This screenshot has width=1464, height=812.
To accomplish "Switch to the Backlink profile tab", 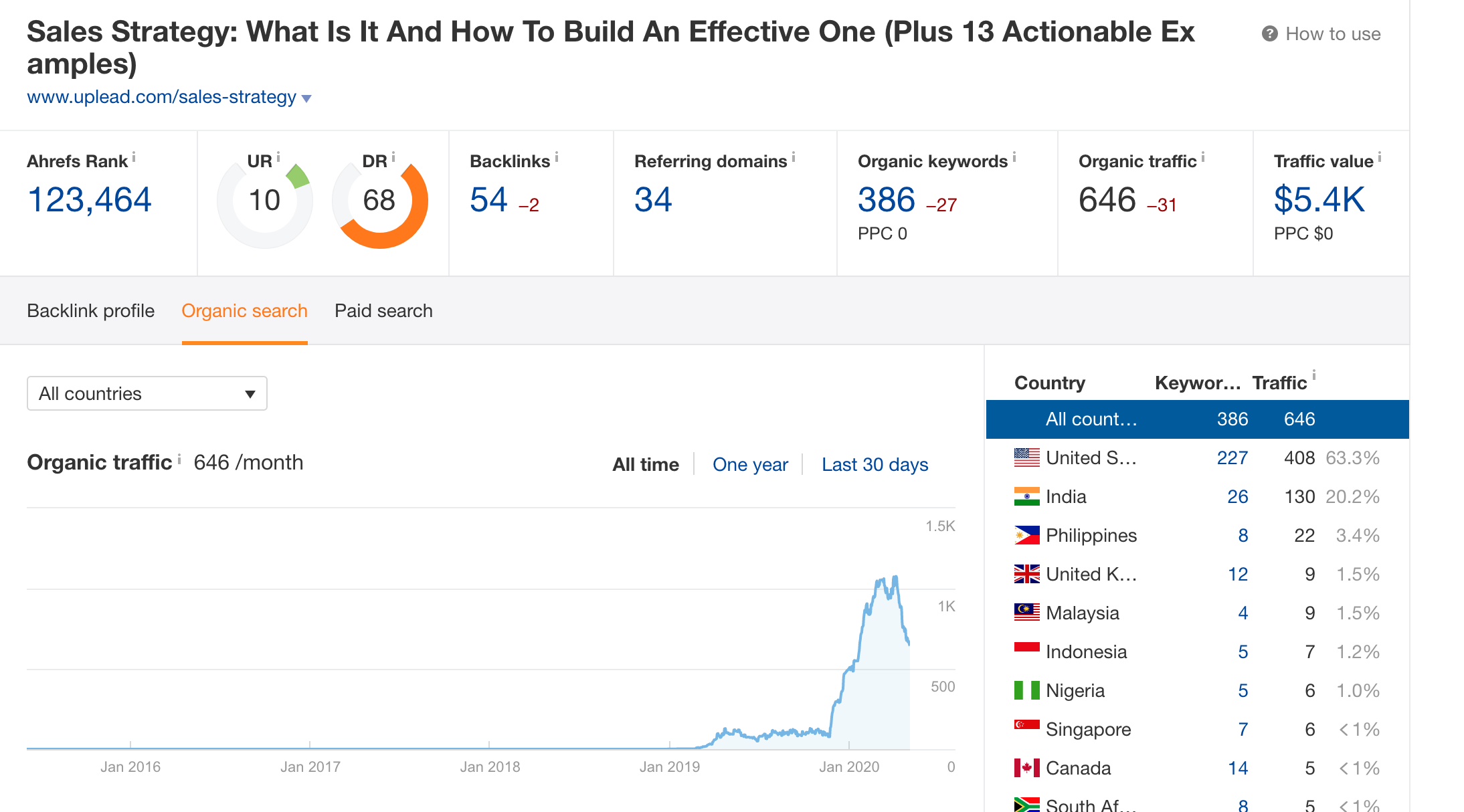I will 90,311.
